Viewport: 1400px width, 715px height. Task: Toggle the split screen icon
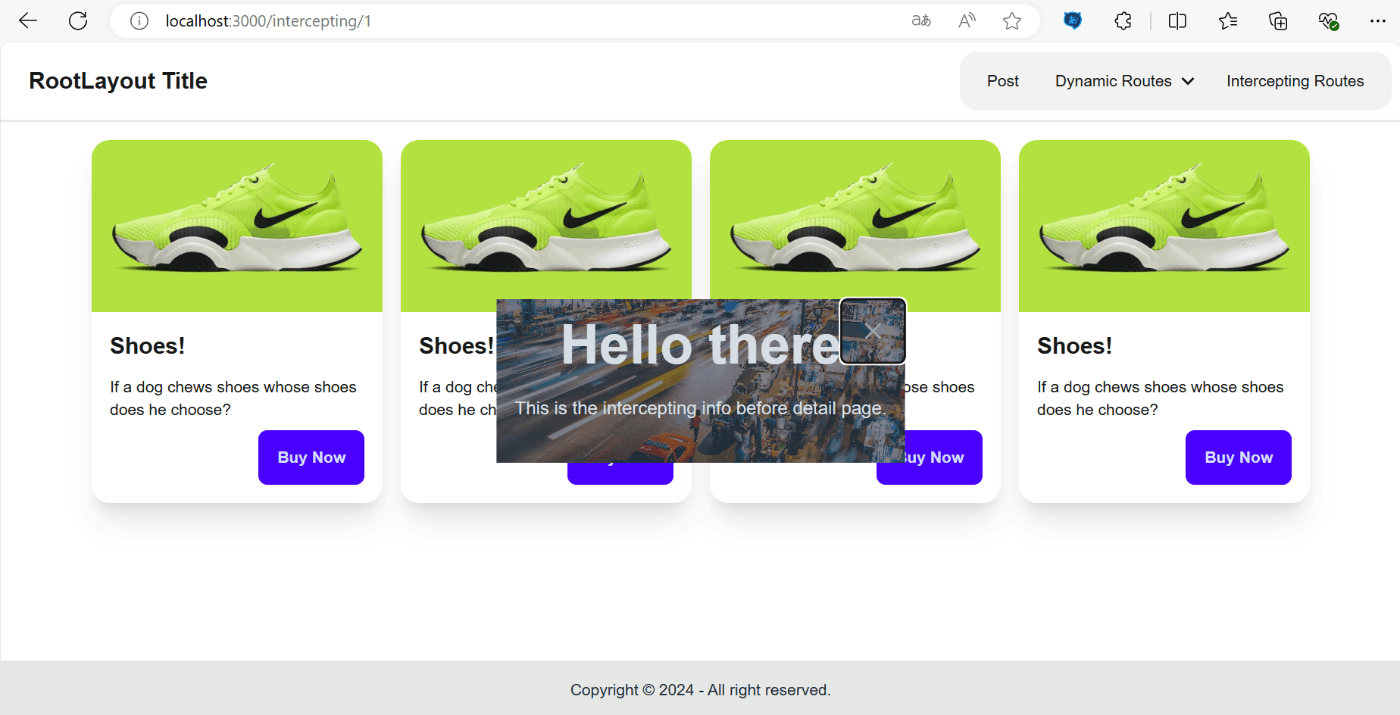[x=1178, y=21]
